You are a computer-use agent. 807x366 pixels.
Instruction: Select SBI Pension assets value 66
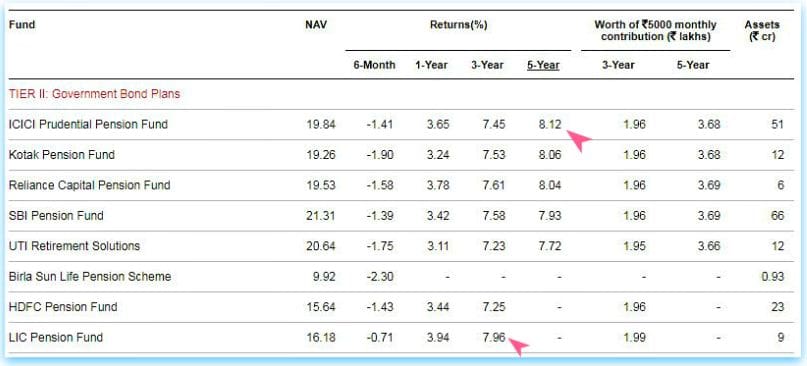[x=778, y=216]
